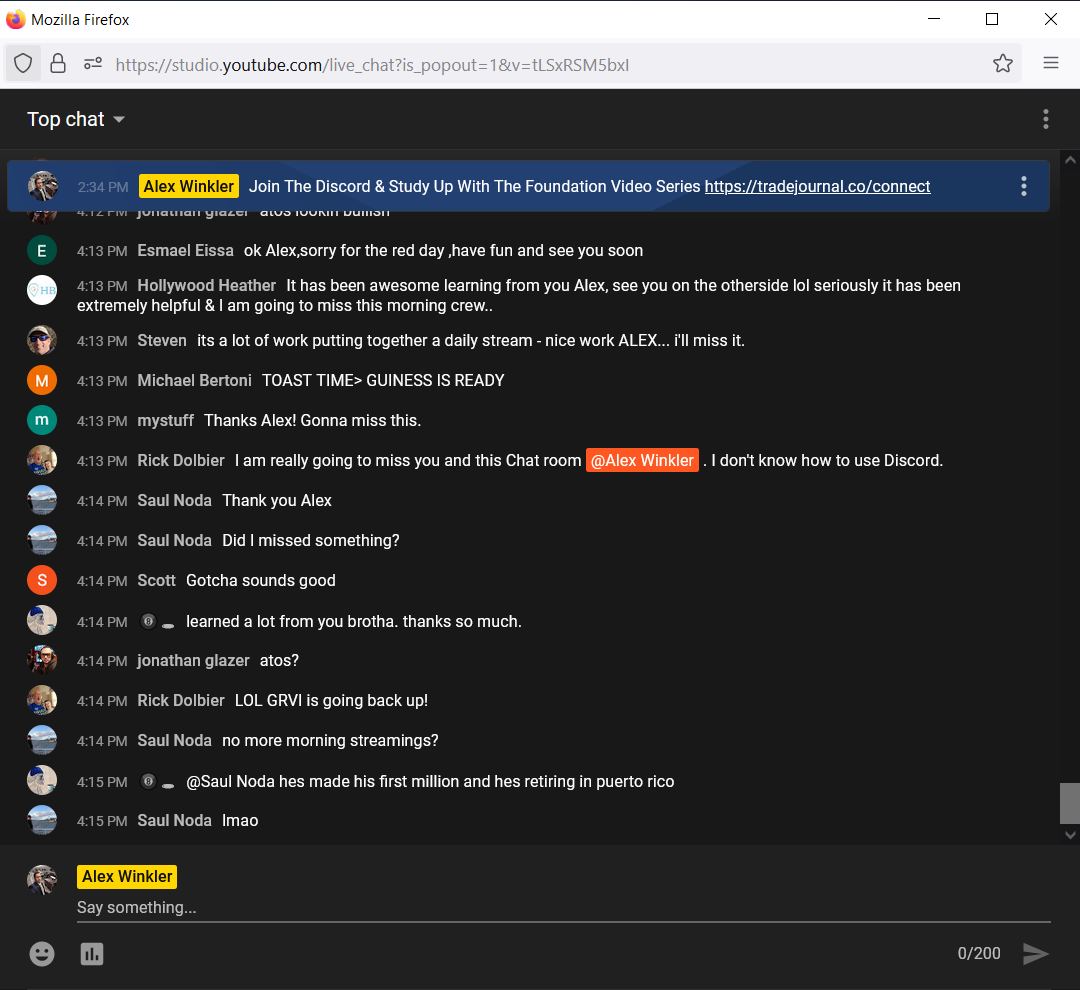Open the live chat options menu
Viewport: 1080px width, 990px height.
click(x=1045, y=119)
